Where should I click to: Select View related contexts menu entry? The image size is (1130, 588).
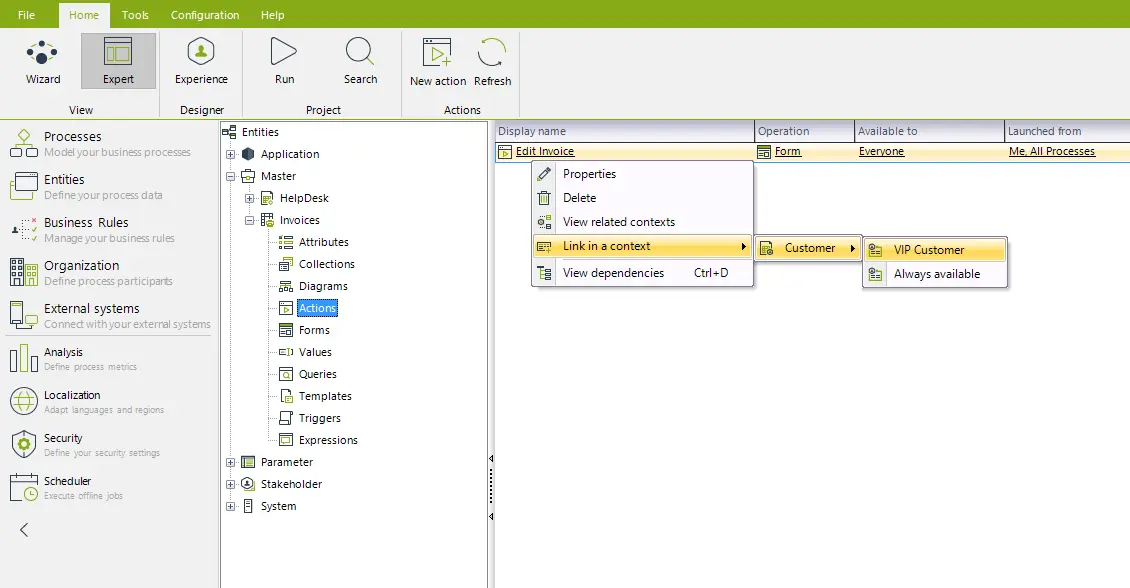pyautogui.click(x=643, y=222)
